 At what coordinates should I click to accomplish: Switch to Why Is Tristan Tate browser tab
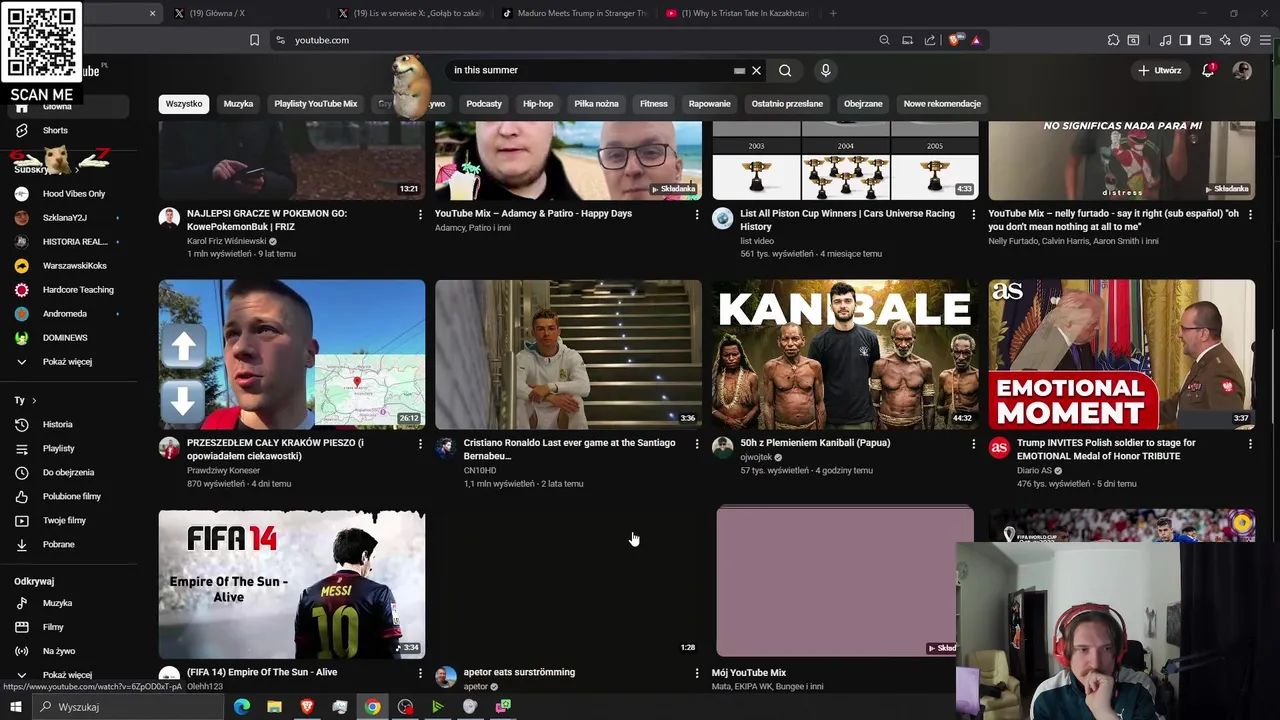click(738, 13)
